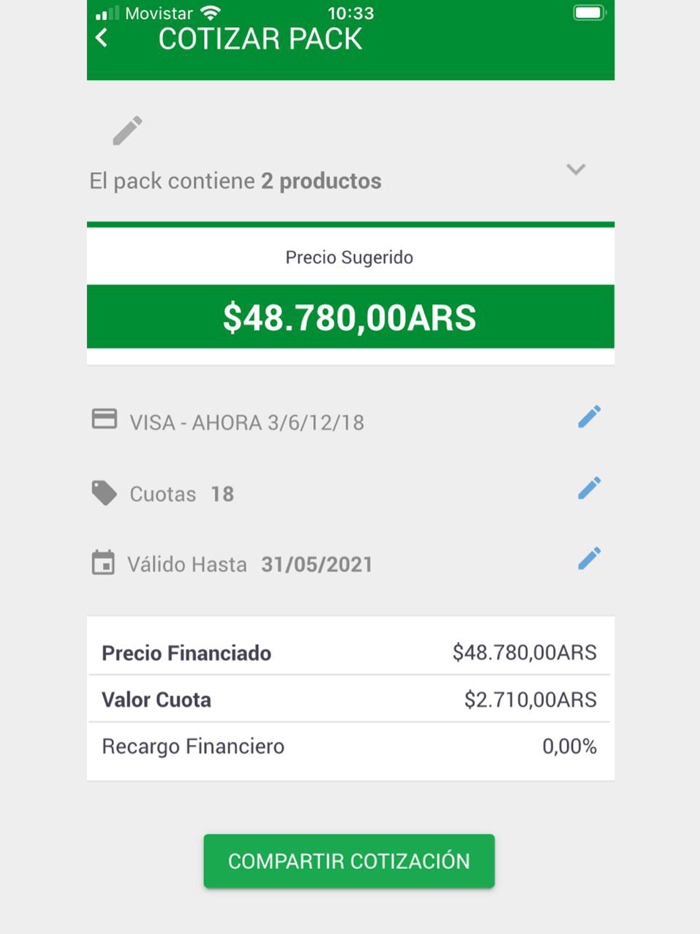Tap the green $48.780,00ARS price banner

tap(349, 317)
